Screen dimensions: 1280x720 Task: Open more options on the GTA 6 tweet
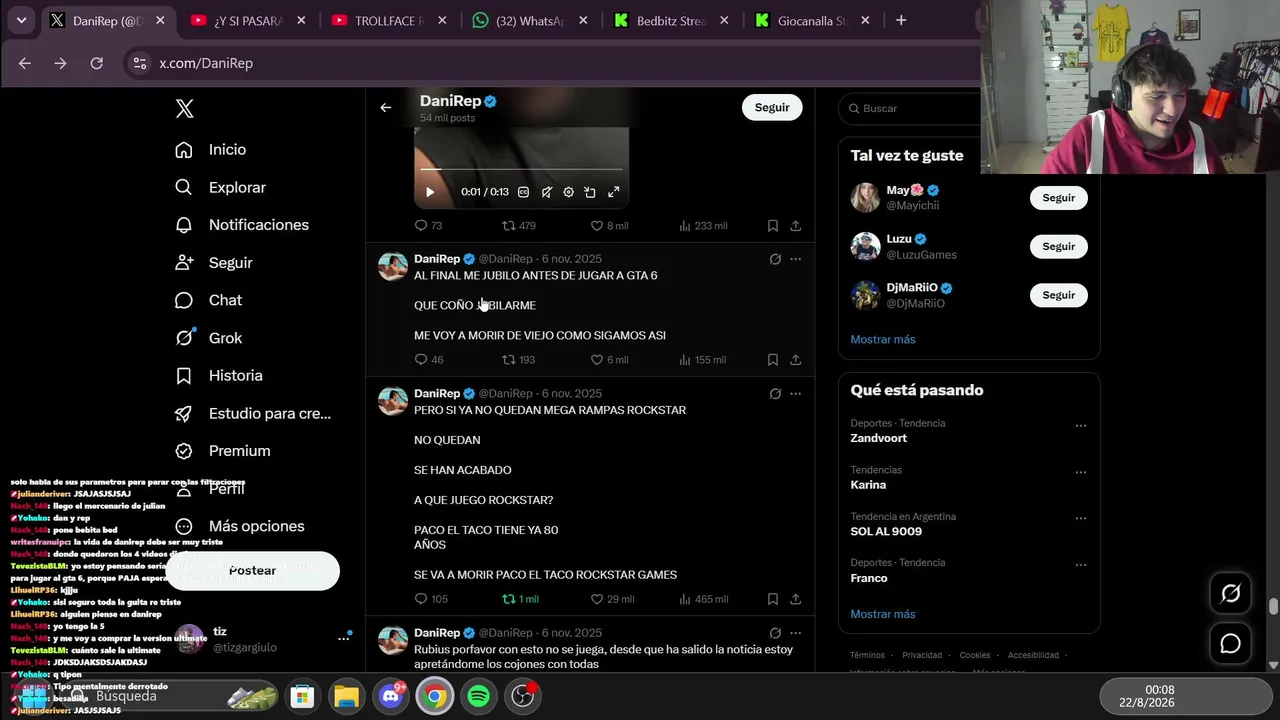tap(796, 259)
